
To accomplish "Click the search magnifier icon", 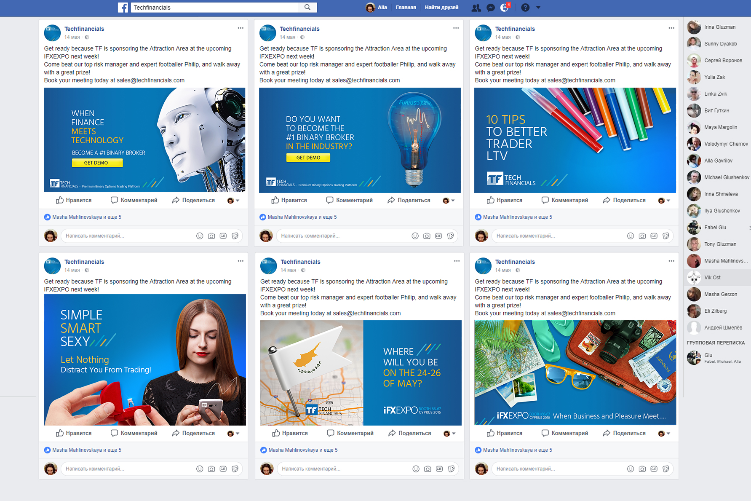I will pos(307,7).
